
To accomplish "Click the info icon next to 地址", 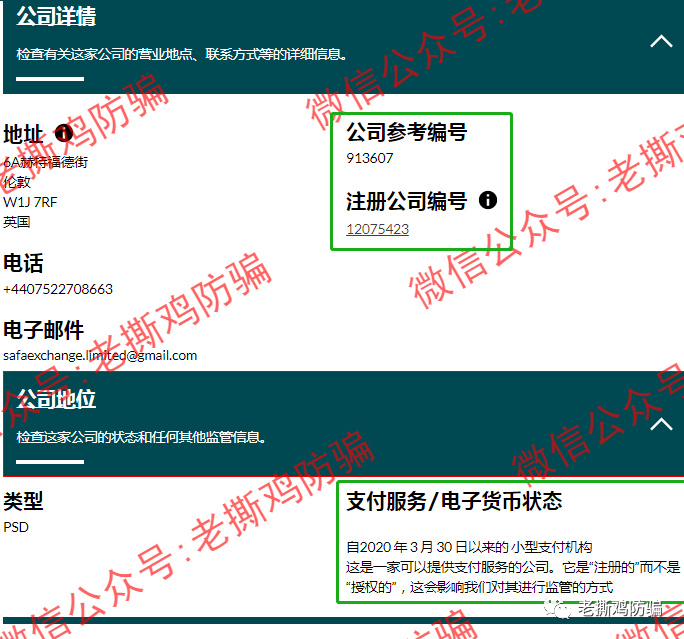I will (64, 133).
